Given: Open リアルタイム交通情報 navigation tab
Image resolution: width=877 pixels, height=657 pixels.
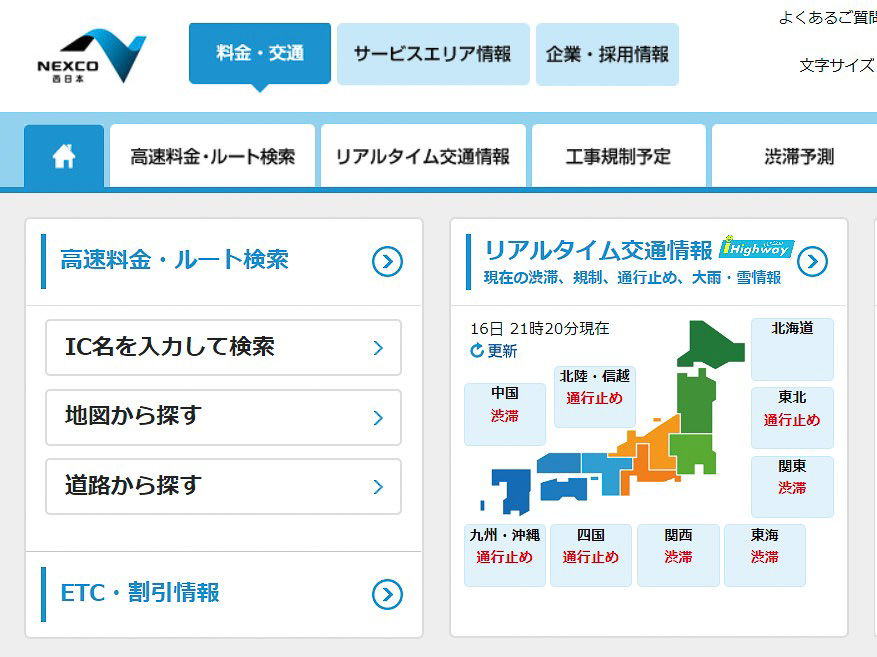Looking at the screenshot, I should pyautogui.click(x=423, y=156).
